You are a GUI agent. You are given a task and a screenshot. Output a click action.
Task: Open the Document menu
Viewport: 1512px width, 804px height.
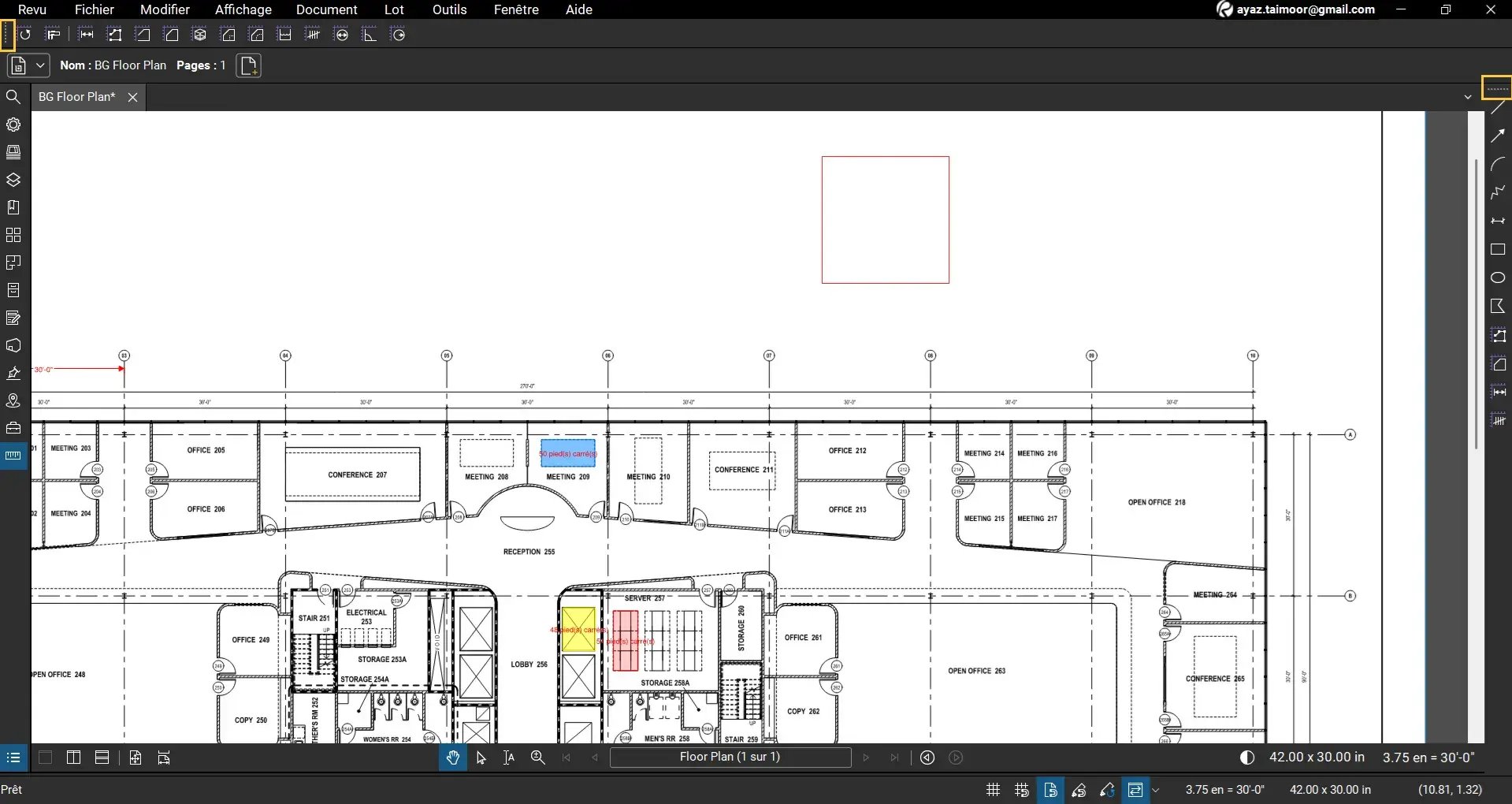[x=327, y=9]
